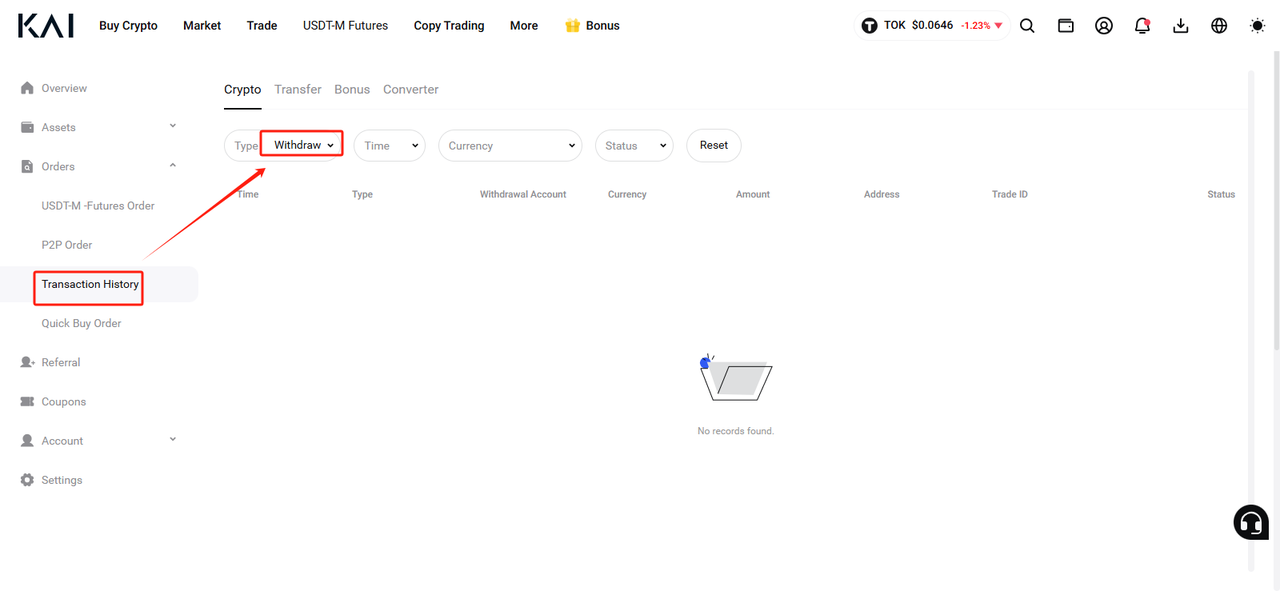Click the Withdrawal Account column header
This screenshot has width=1280, height=591.
click(523, 194)
